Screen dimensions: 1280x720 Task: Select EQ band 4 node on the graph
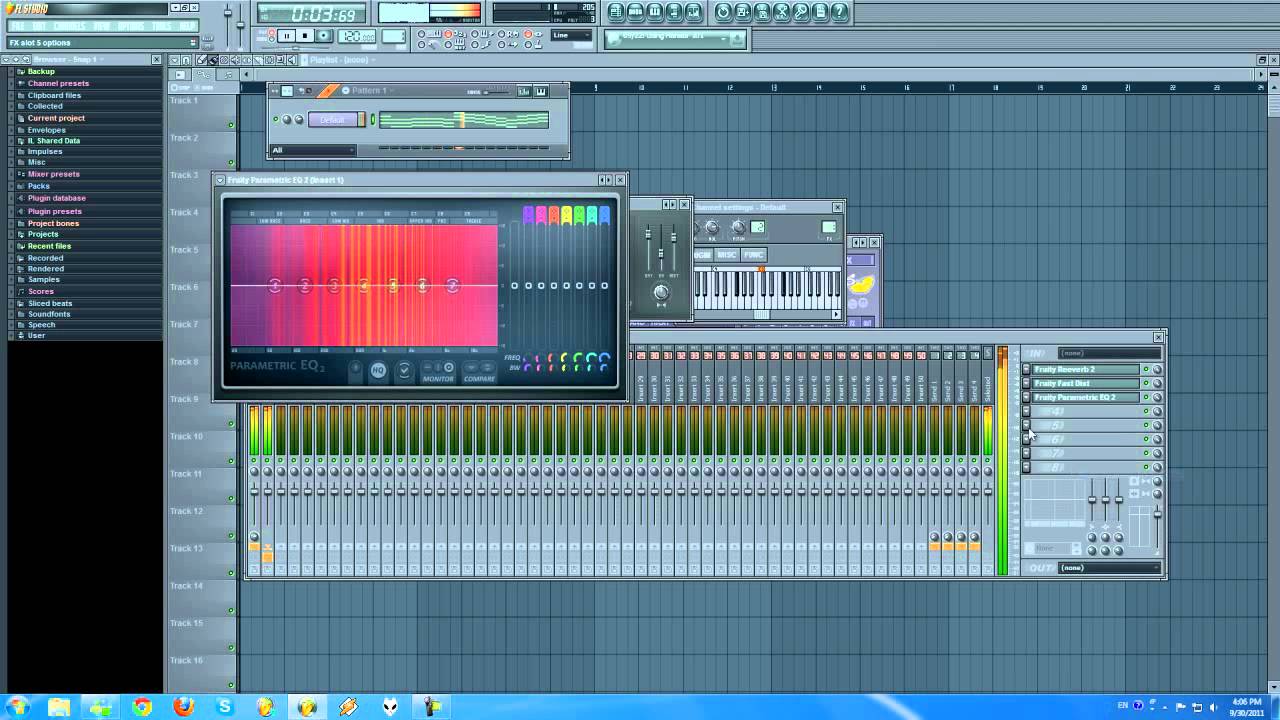point(364,286)
